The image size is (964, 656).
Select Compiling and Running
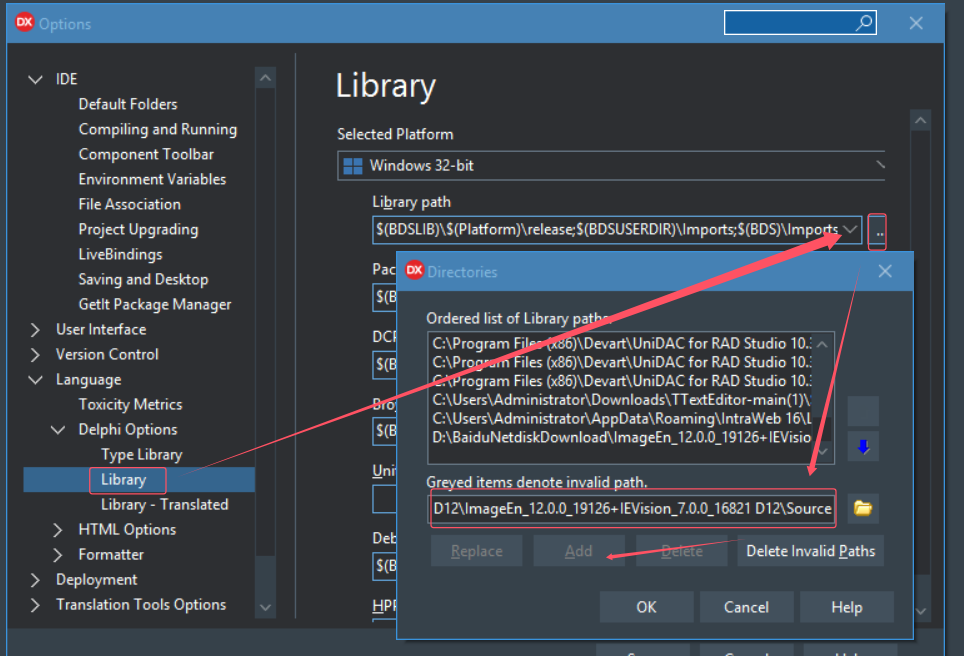[x=157, y=129]
